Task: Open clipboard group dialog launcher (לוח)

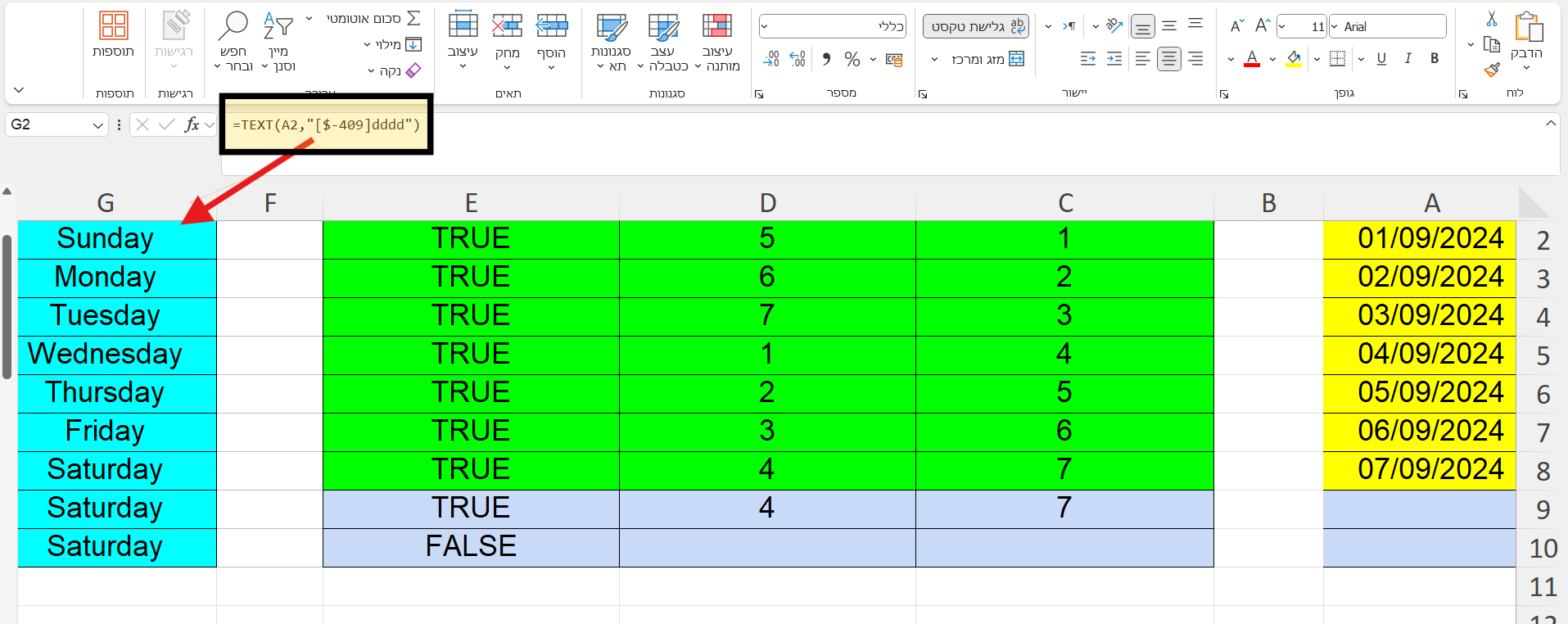Action: point(1463,94)
